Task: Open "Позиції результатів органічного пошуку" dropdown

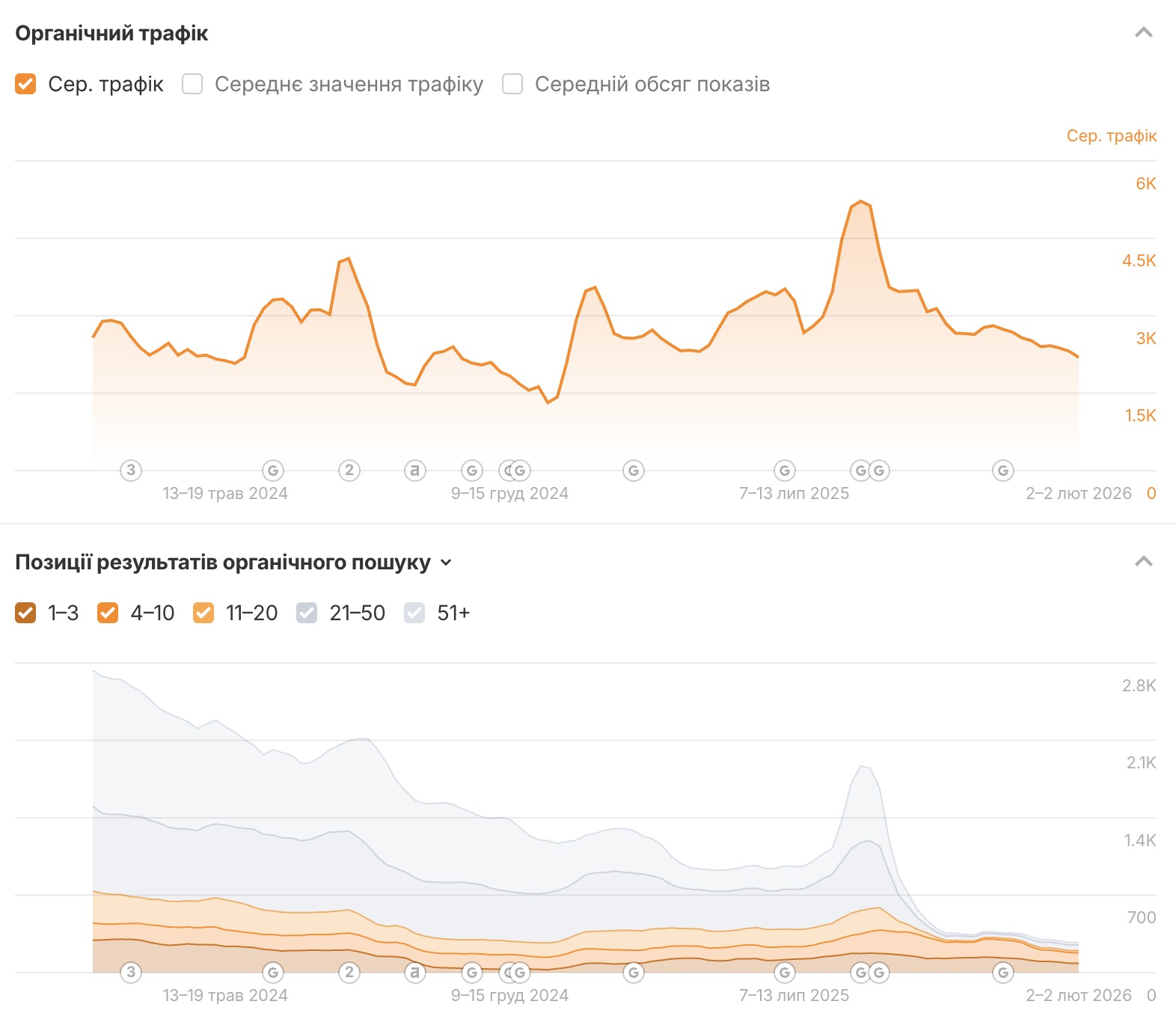Action: [x=447, y=563]
